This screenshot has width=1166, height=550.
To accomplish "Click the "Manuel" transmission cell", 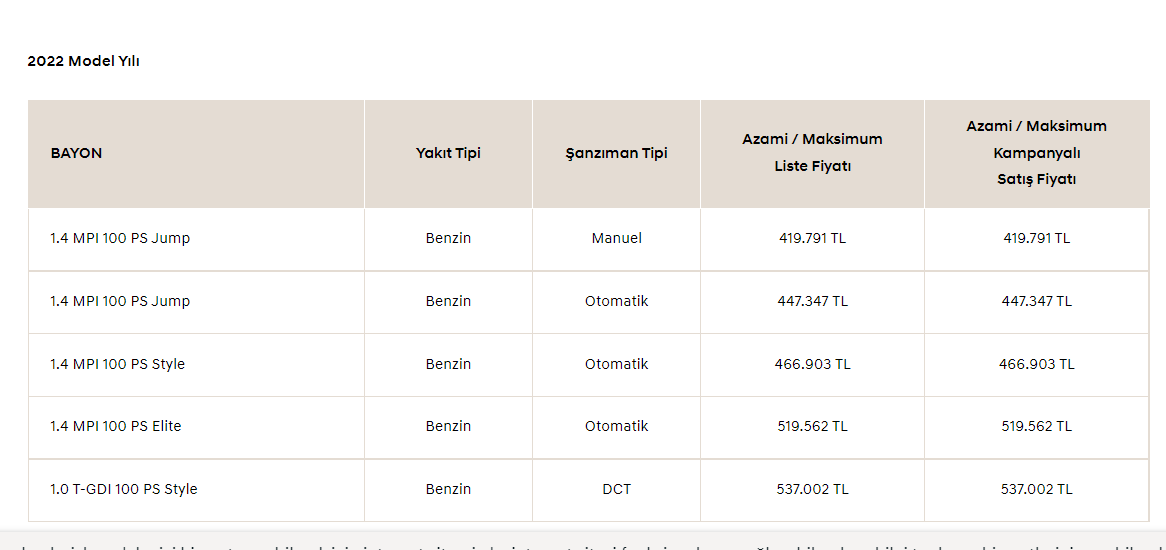I will pyautogui.click(x=616, y=238).
